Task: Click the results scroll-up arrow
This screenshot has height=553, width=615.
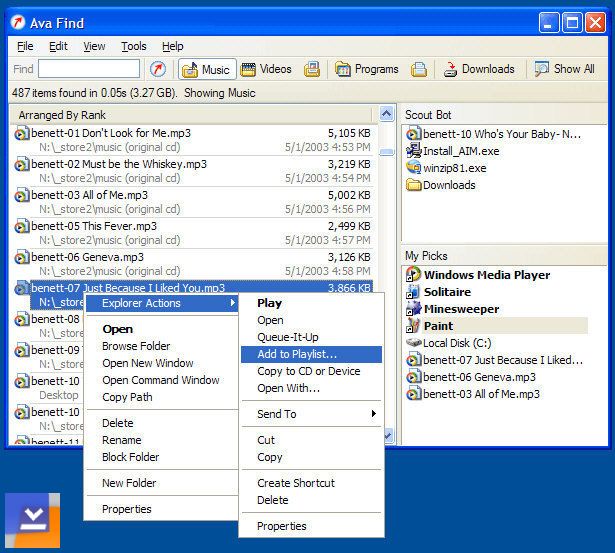Action: [x=387, y=114]
